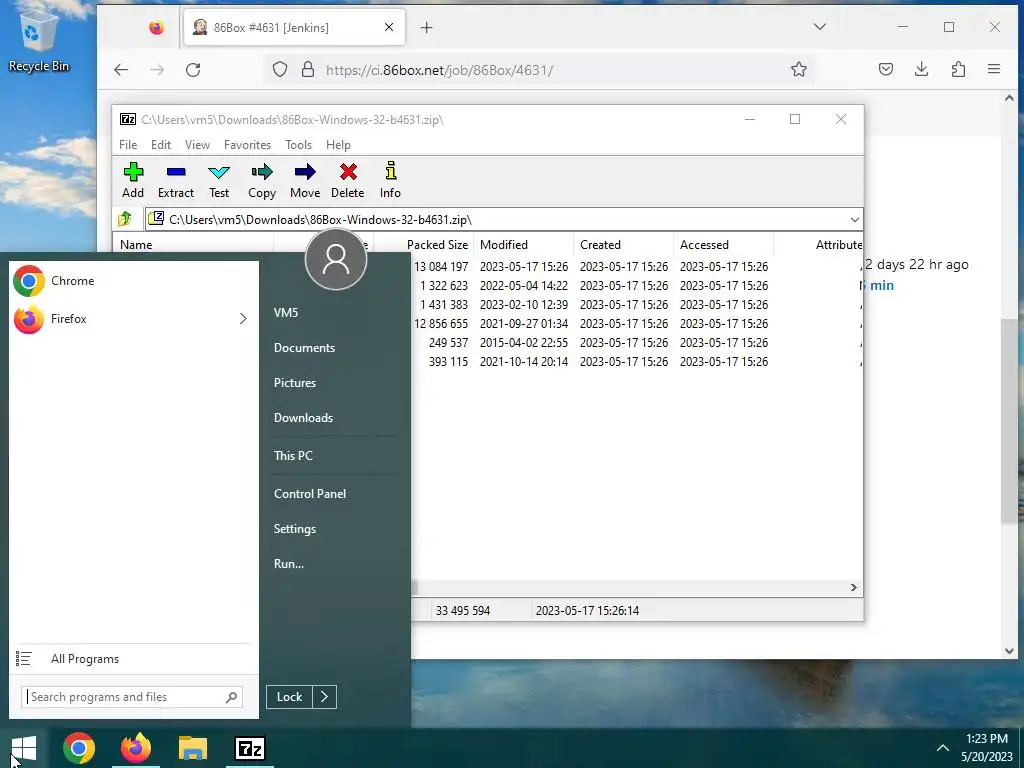Open All Programs in Start menu
Image resolution: width=1024 pixels, height=768 pixels.
(x=85, y=659)
